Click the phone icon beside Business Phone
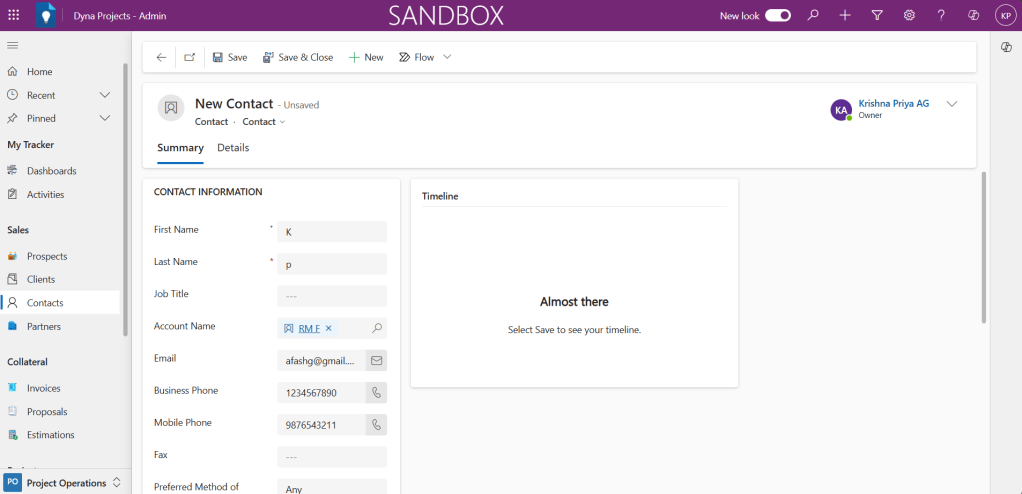 pos(376,393)
